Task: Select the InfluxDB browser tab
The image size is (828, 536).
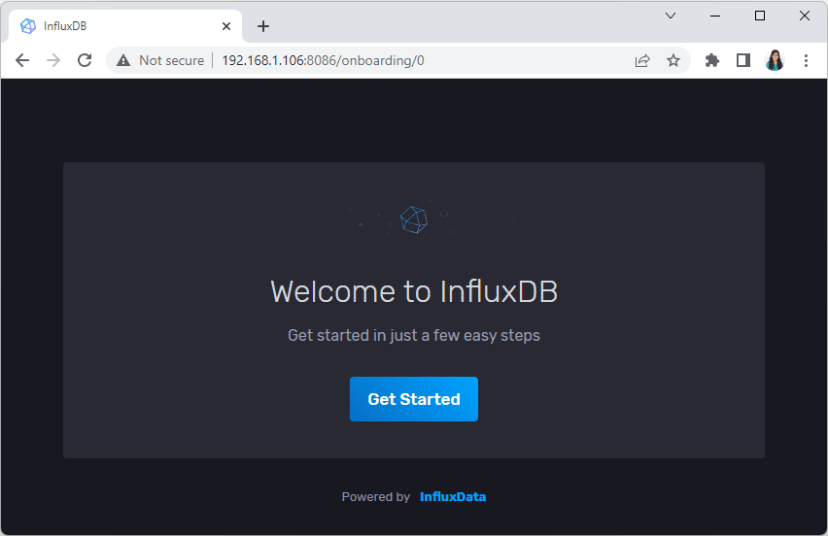Action: (x=126, y=26)
